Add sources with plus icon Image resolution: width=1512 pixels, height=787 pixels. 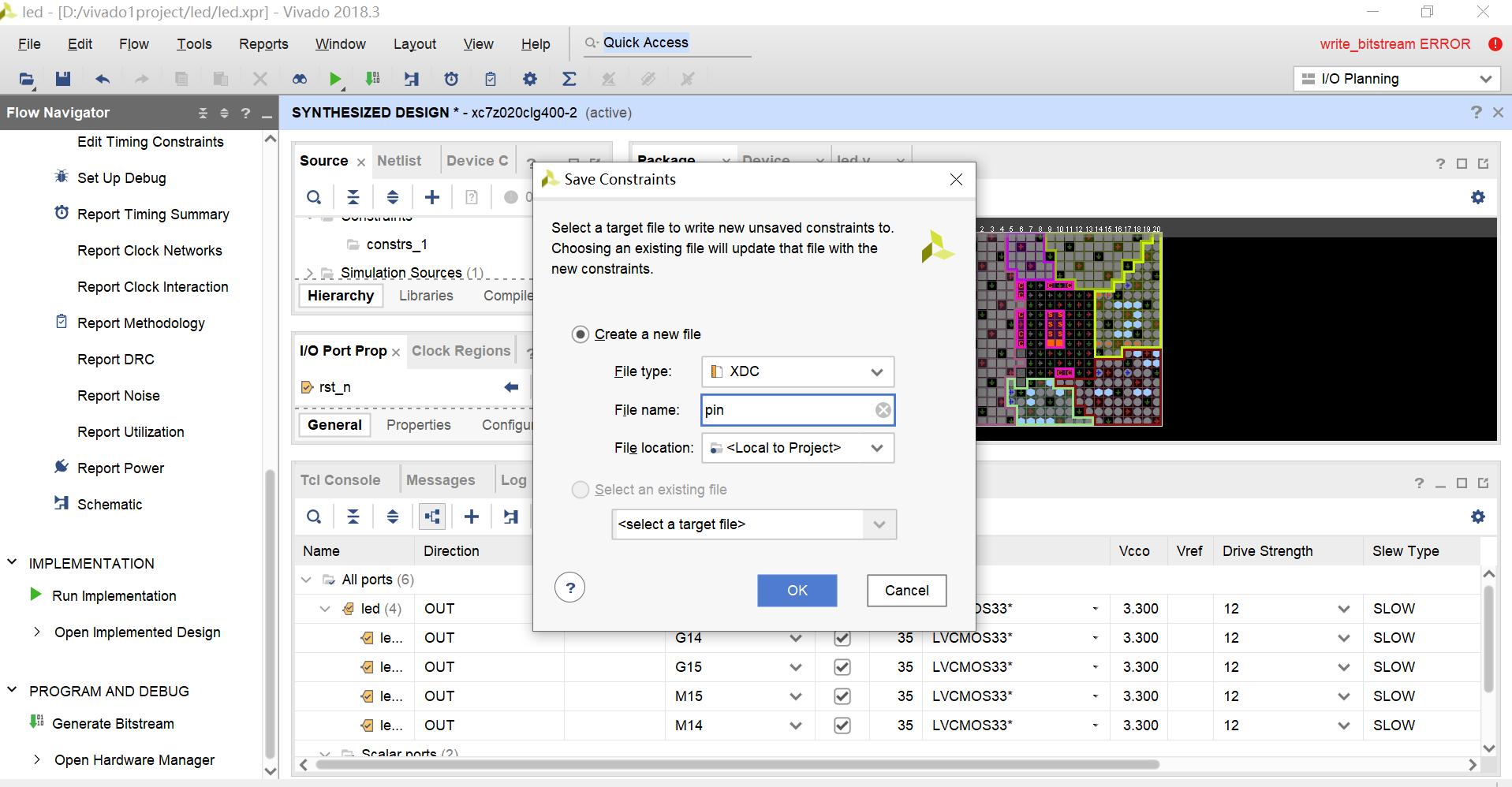point(432,197)
